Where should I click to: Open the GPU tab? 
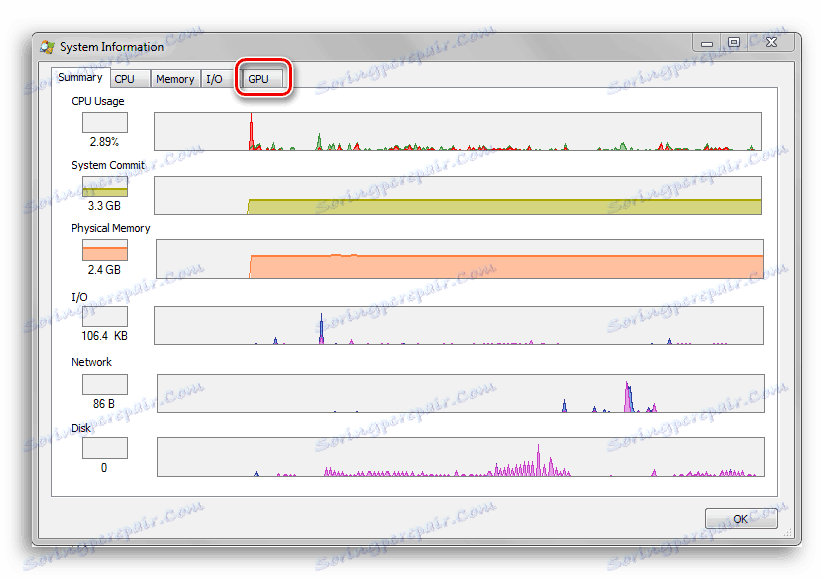pos(263,79)
